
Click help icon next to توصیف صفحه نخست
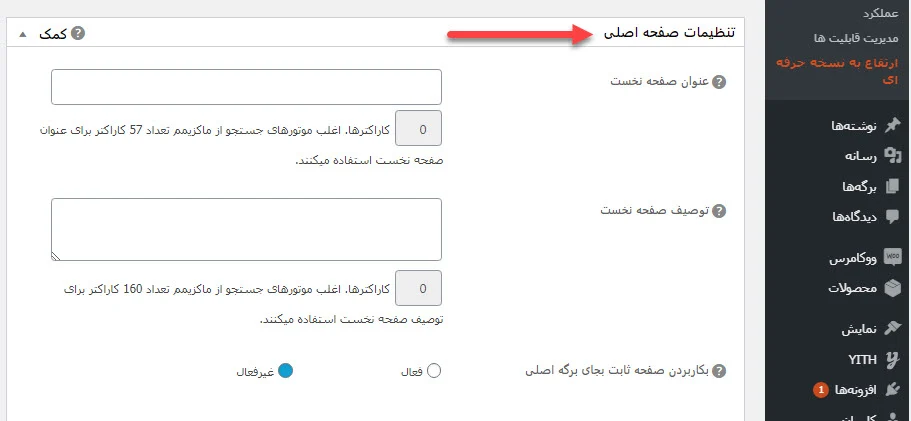click(x=719, y=211)
